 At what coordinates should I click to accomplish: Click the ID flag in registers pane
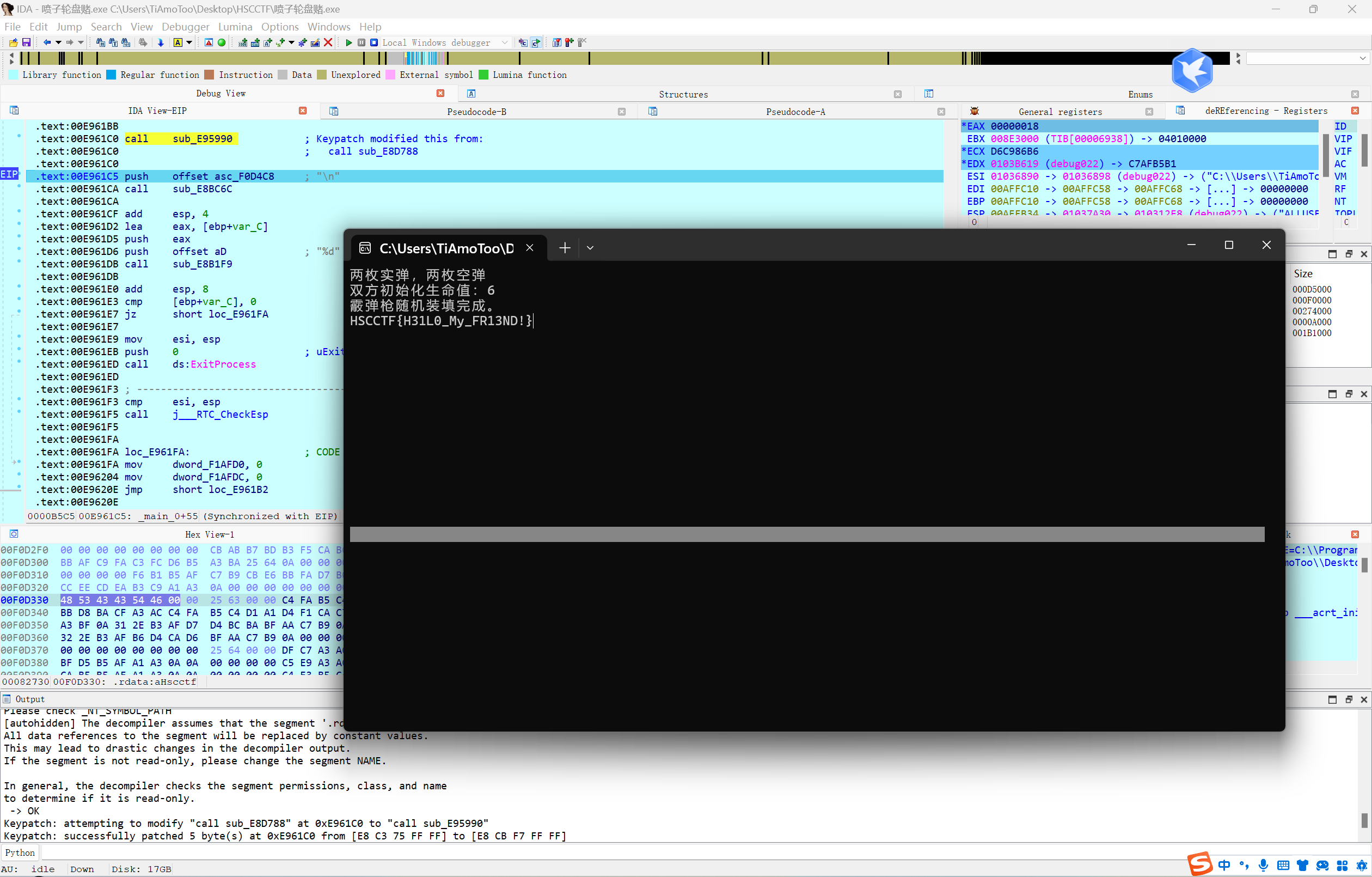pos(1340,126)
